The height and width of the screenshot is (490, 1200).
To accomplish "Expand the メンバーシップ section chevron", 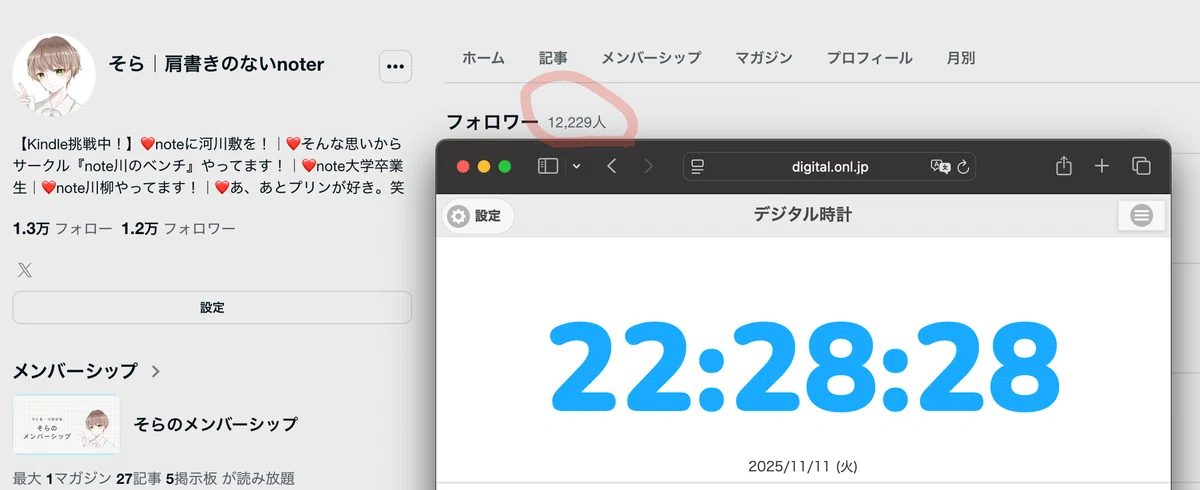I will tap(155, 371).
